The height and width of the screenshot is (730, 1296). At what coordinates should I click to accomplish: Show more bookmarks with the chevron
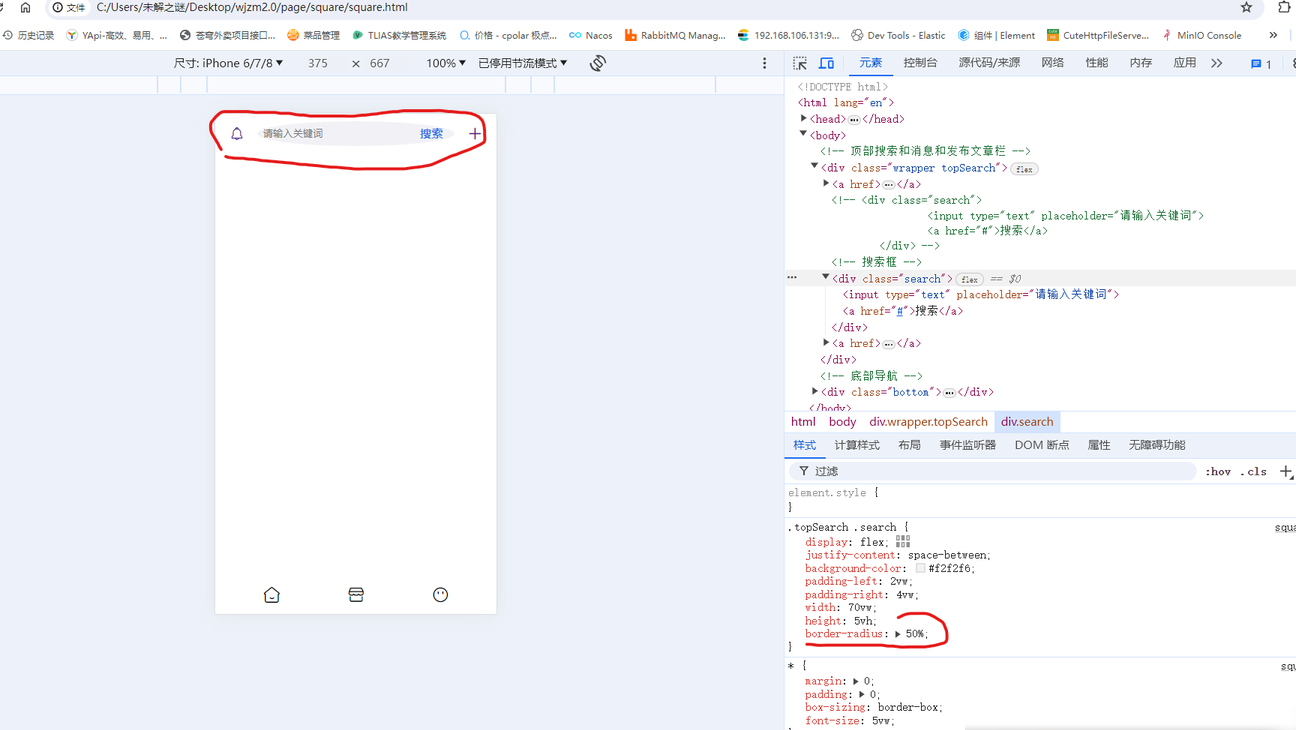[x=1273, y=35]
